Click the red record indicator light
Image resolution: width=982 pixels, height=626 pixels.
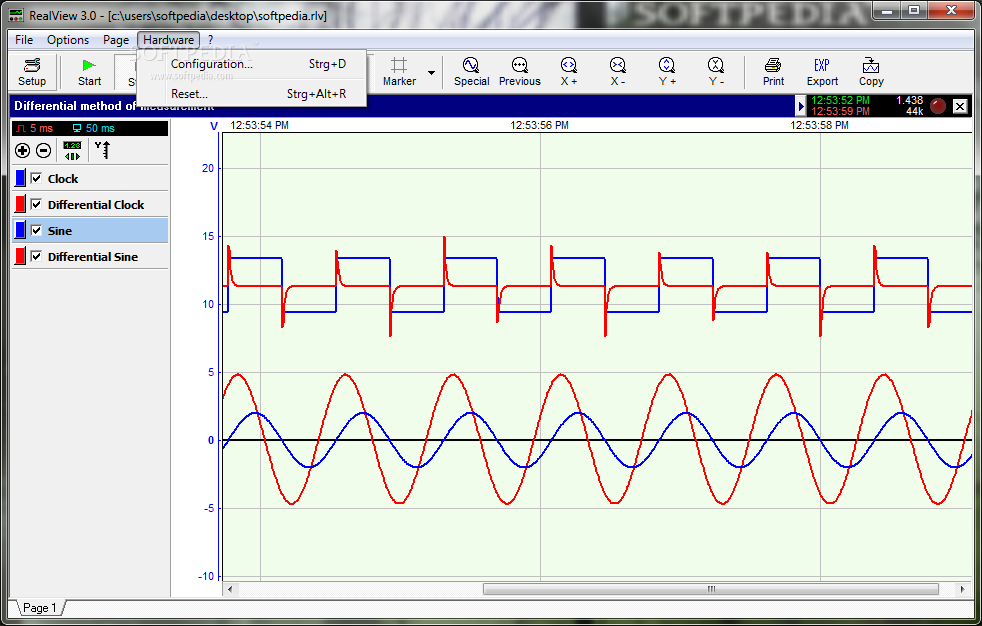[938, 106]
